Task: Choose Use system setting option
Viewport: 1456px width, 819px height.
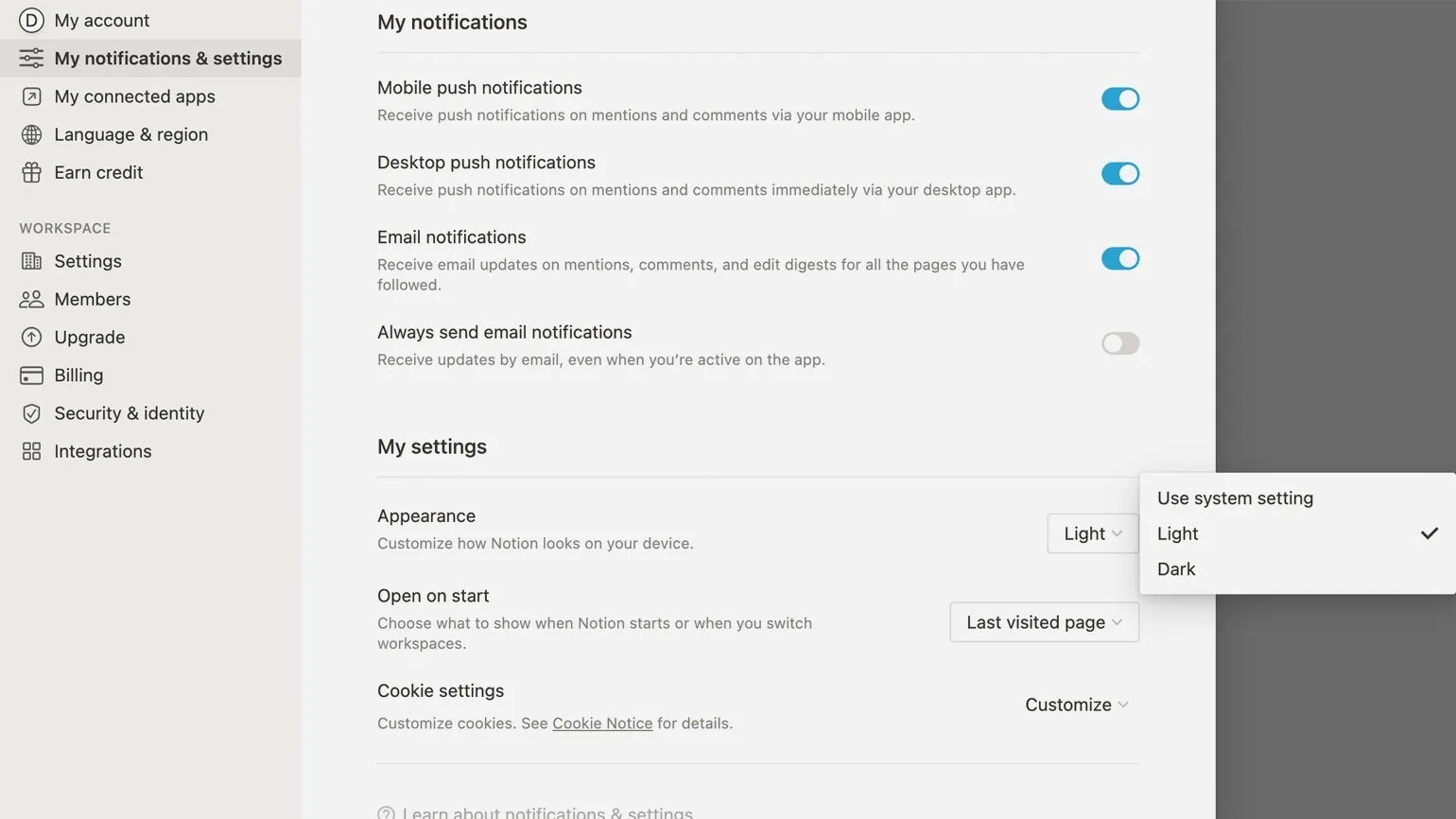Action: (1235, 498)
